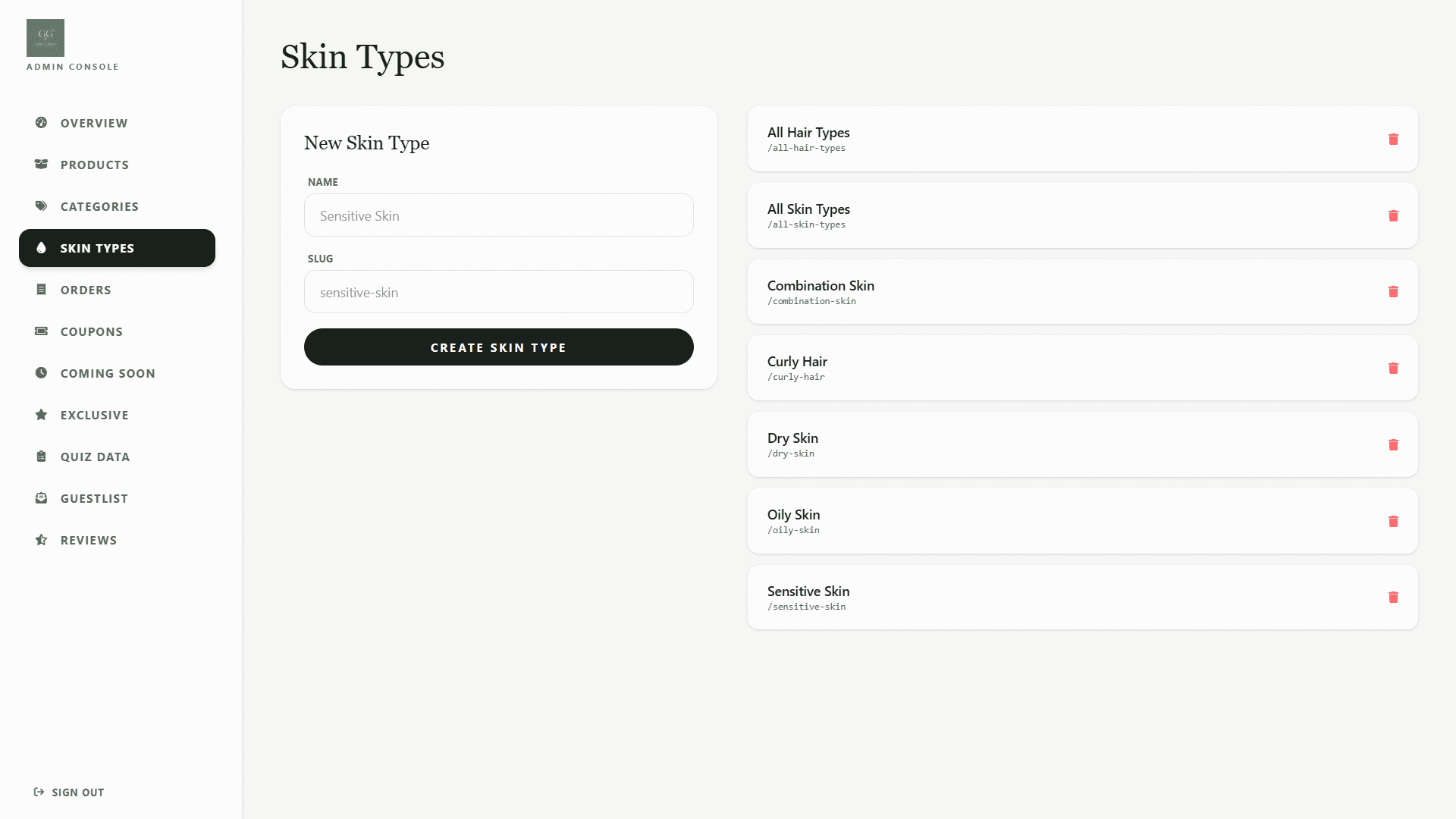
Task: Open the Categories page
Action: pyautogui.click(x=117, y=206)
